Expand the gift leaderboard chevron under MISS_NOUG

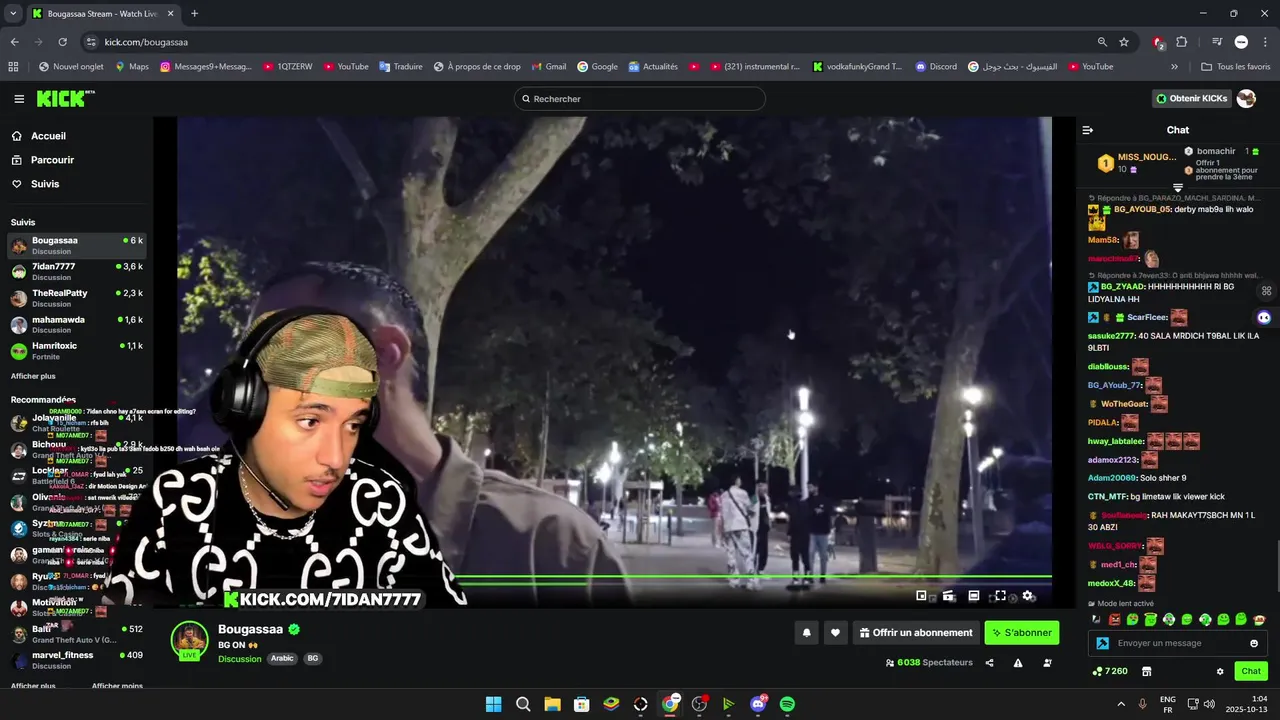click(x=1178, y=188)
